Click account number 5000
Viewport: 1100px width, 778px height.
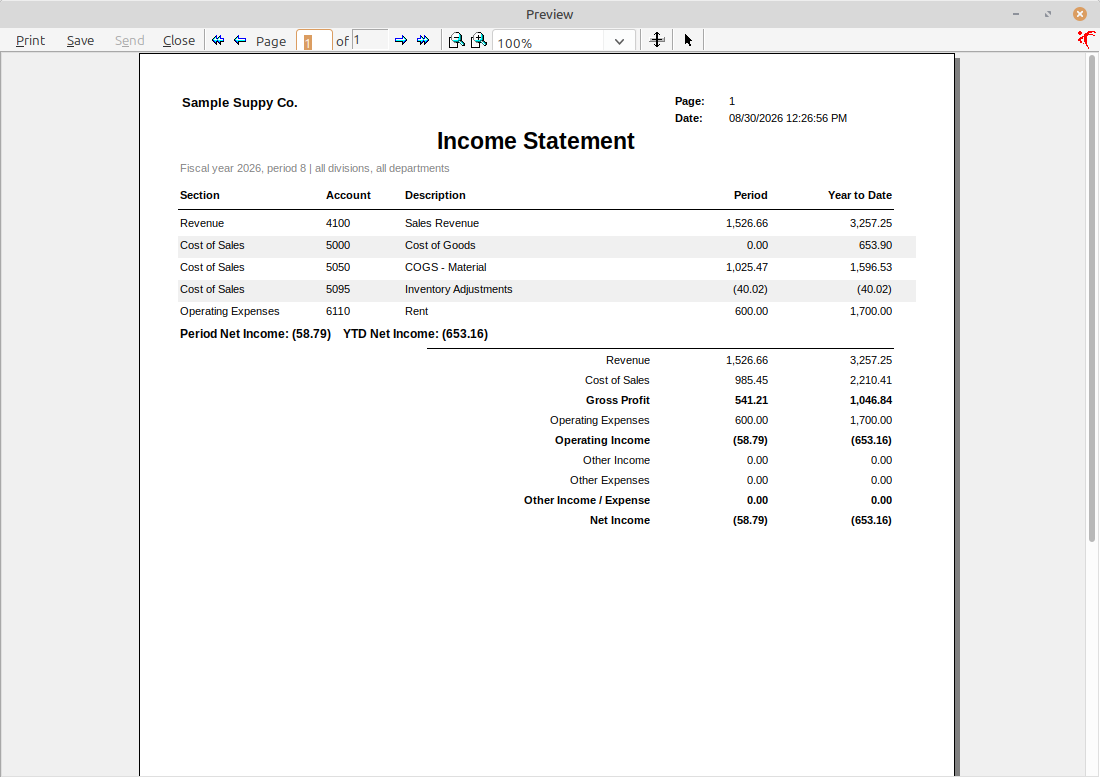pos(337,245)
